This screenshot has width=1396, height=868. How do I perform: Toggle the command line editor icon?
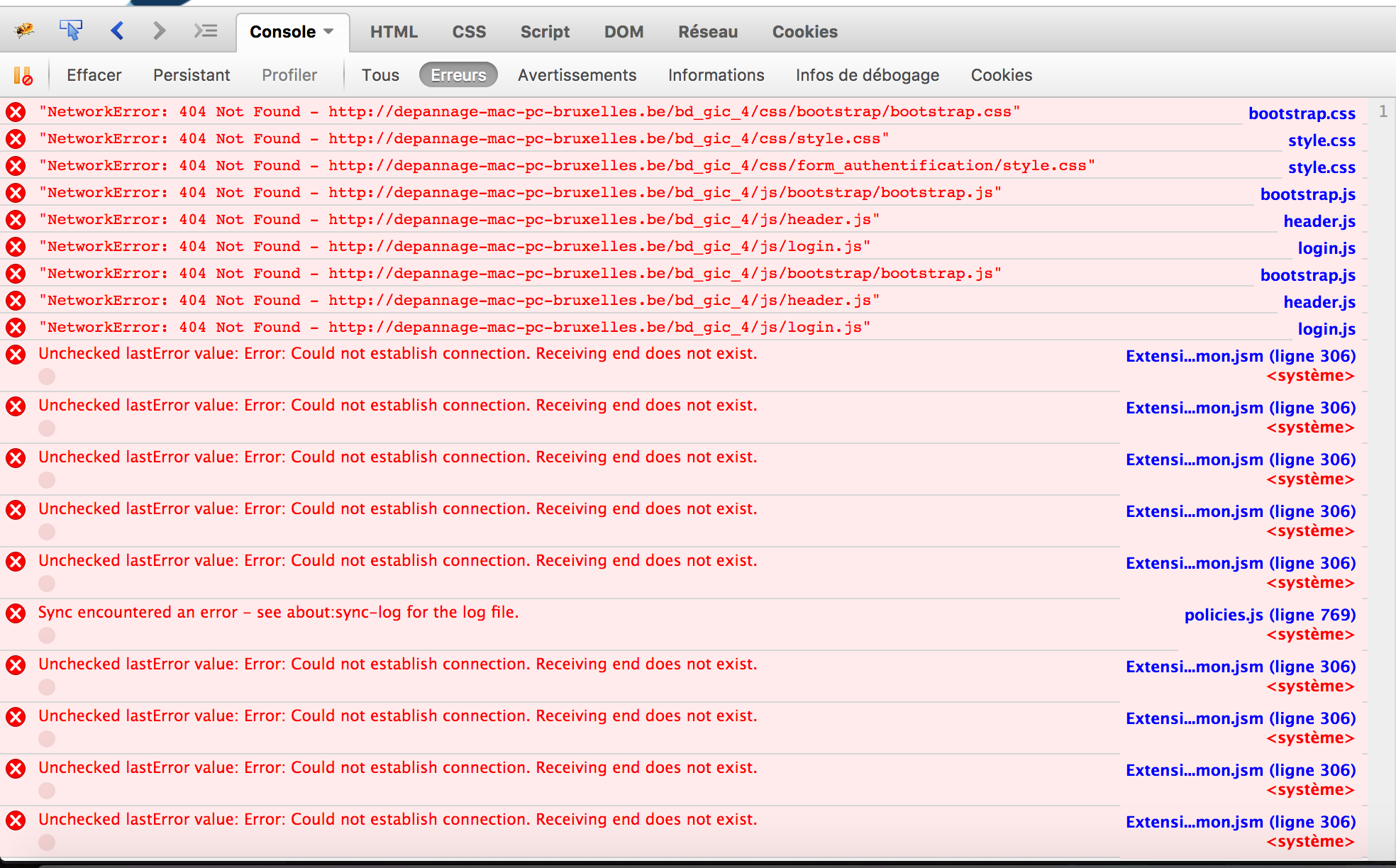[x=206, y=30]
